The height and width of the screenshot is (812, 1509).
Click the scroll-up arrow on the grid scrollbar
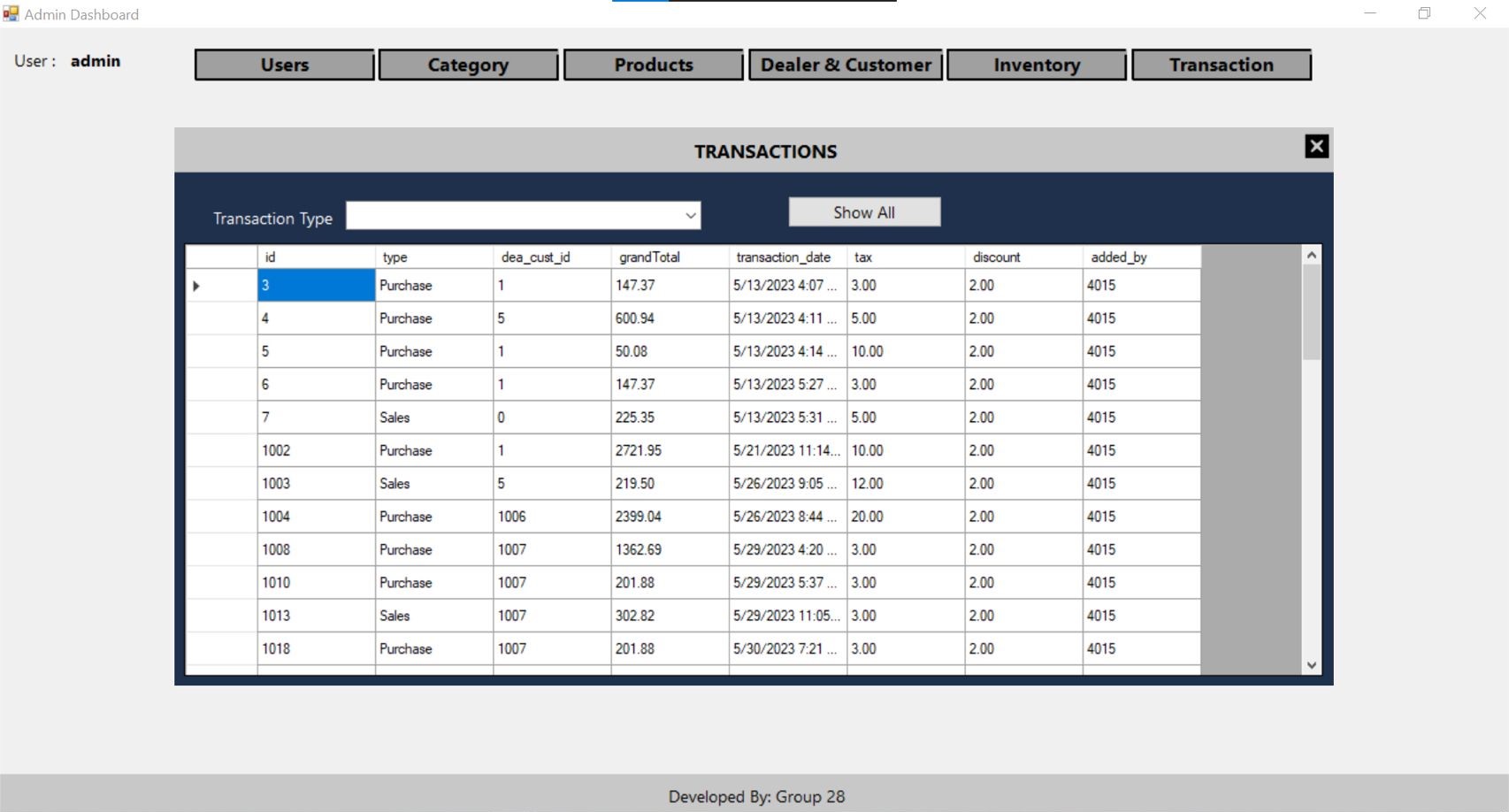pos(1312,255)
